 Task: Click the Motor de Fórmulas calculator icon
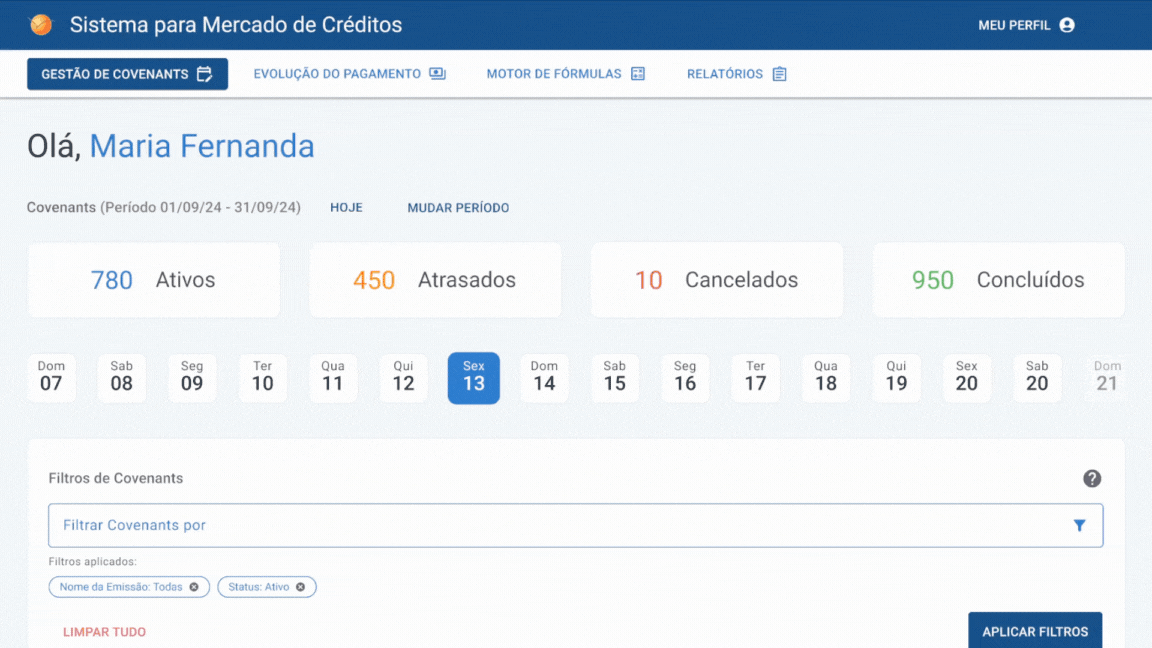(638, 73)
